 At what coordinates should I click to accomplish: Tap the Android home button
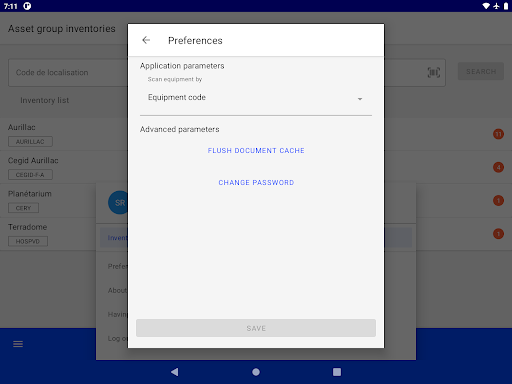click(256, 372)
